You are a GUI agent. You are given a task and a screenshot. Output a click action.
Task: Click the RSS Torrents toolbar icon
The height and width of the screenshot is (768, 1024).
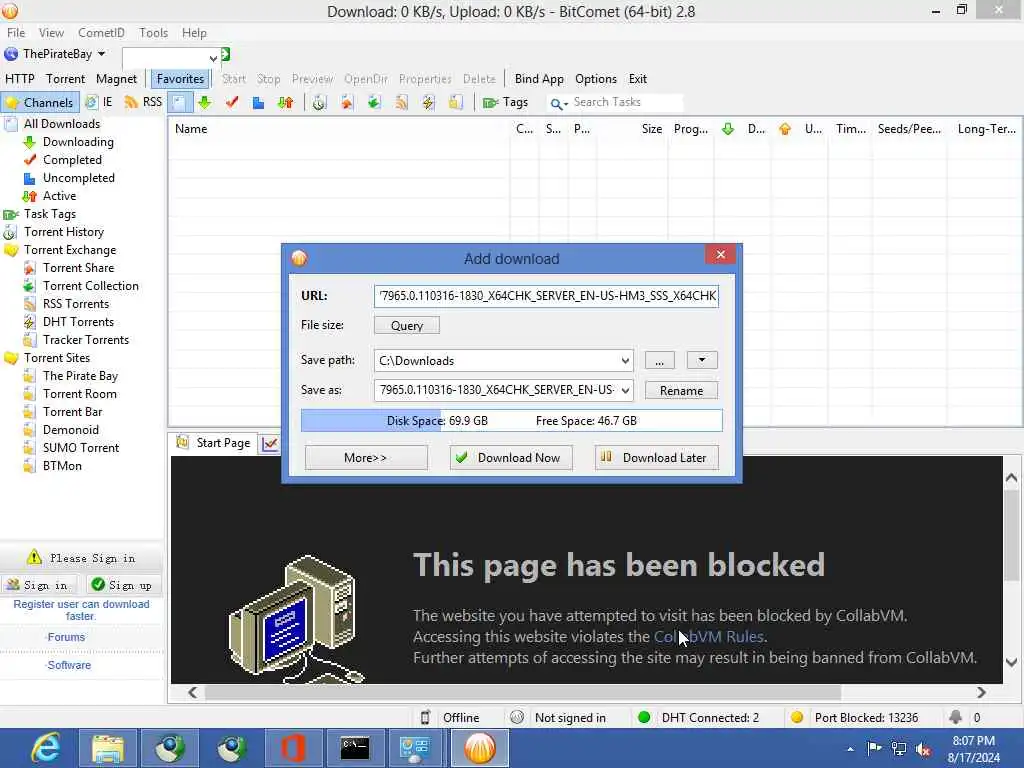click(x=401, y=103)
